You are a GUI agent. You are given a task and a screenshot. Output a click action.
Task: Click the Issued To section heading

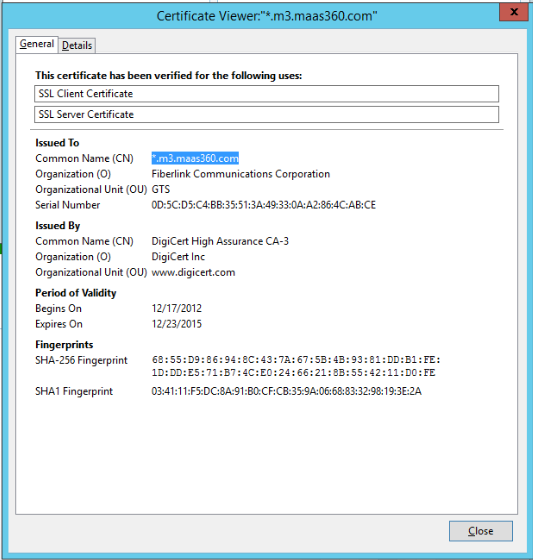(x=57, y=143)
